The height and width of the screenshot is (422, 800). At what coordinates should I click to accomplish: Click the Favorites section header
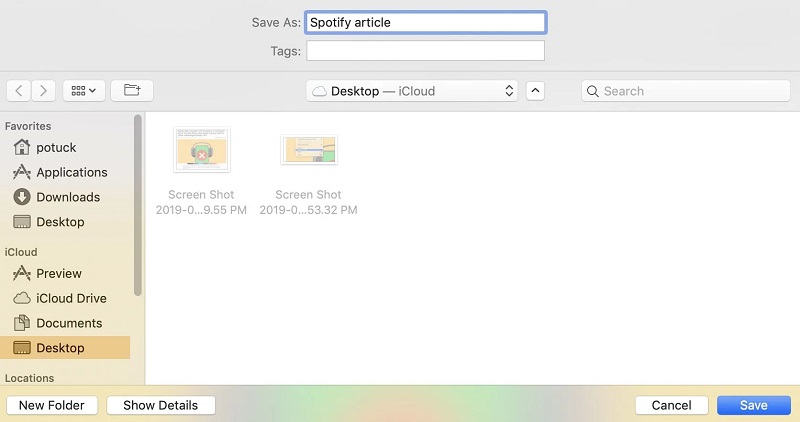point(28,126)
